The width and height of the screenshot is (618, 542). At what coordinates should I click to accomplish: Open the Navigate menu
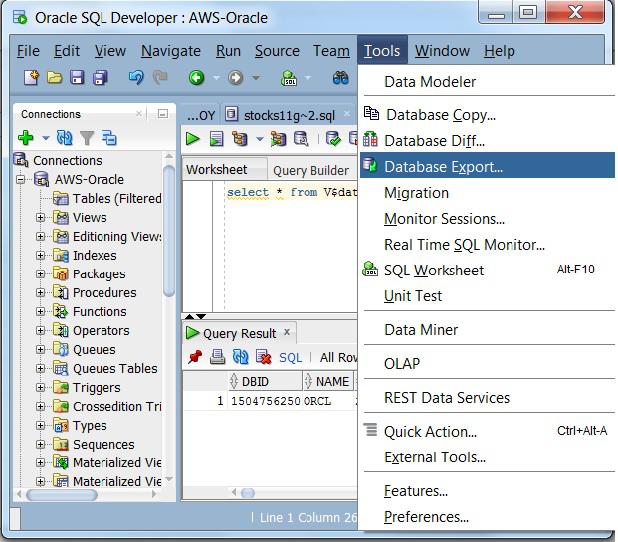click(x=171, y=51)
